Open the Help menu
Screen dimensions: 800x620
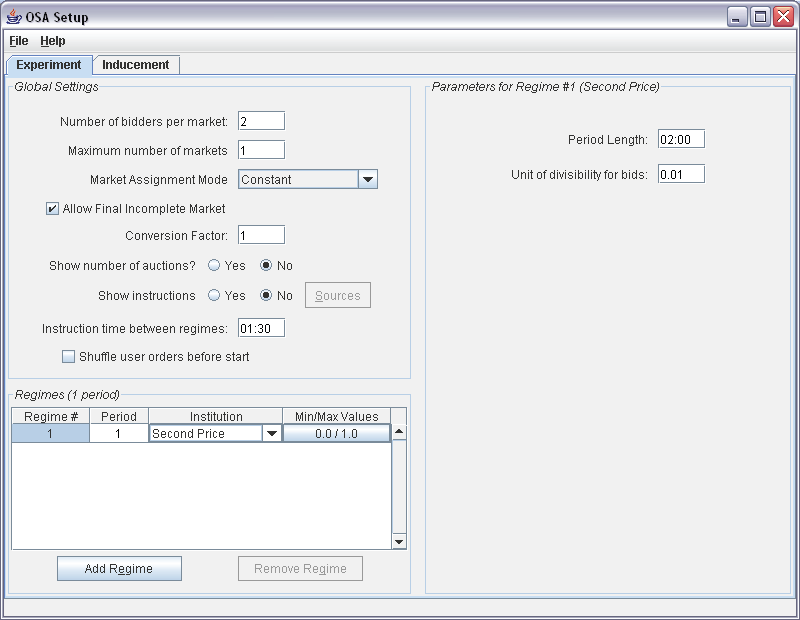pyautogui.click(x=53, y=41)
